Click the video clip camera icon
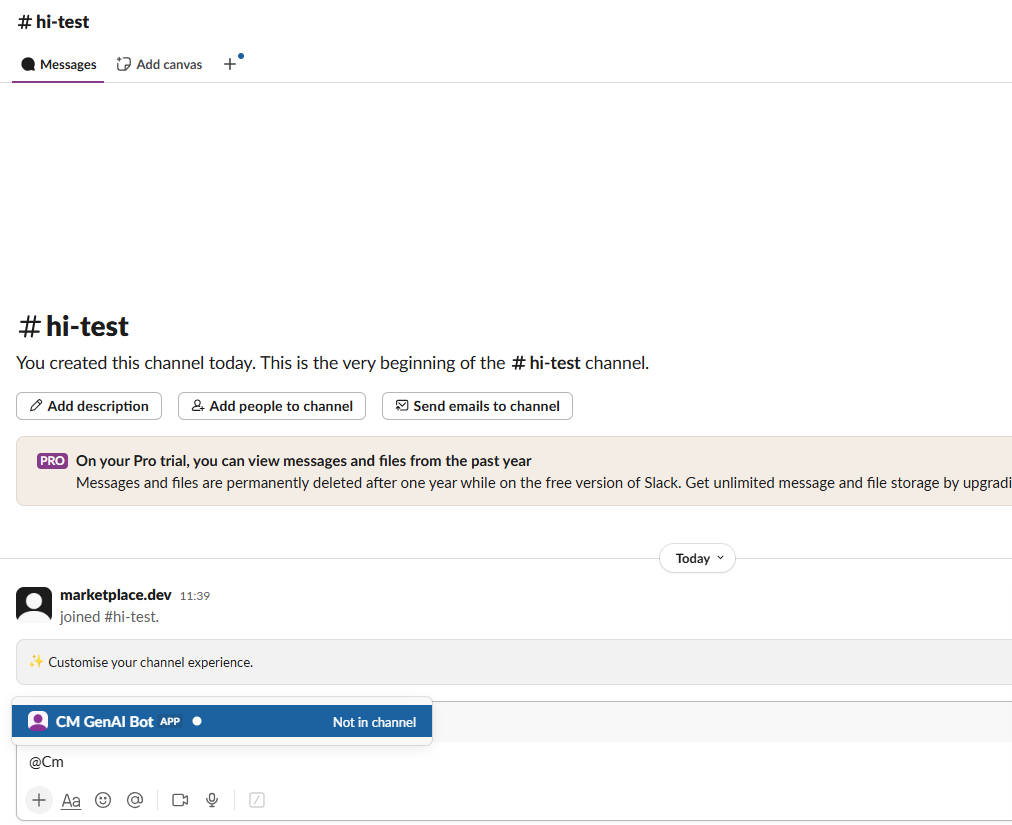Viewport: 1012px width, 825px height. [x=180, y=800]
